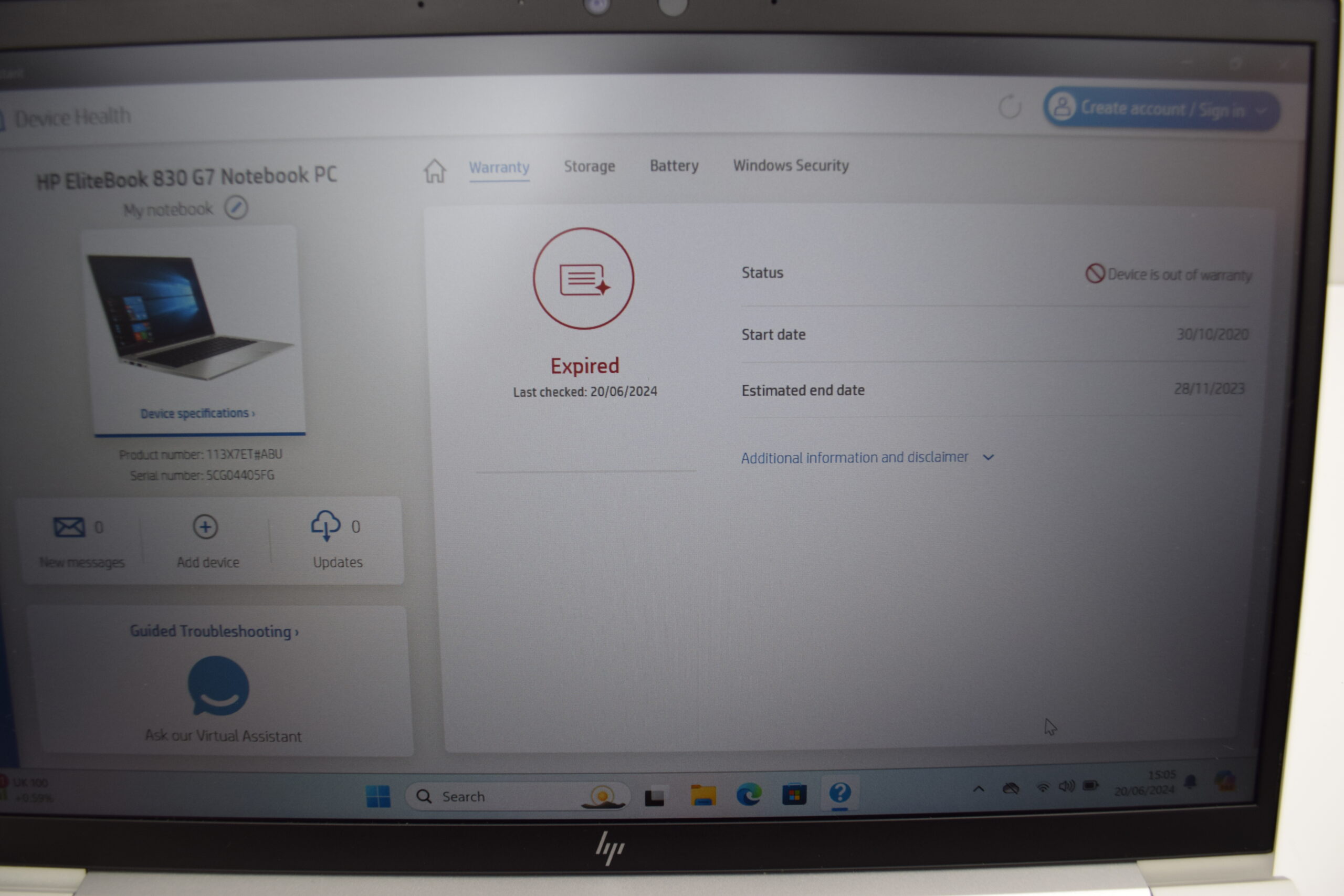Click the Add device plus icon
This screenshot has width=1344, height=896.
point(205,527)
